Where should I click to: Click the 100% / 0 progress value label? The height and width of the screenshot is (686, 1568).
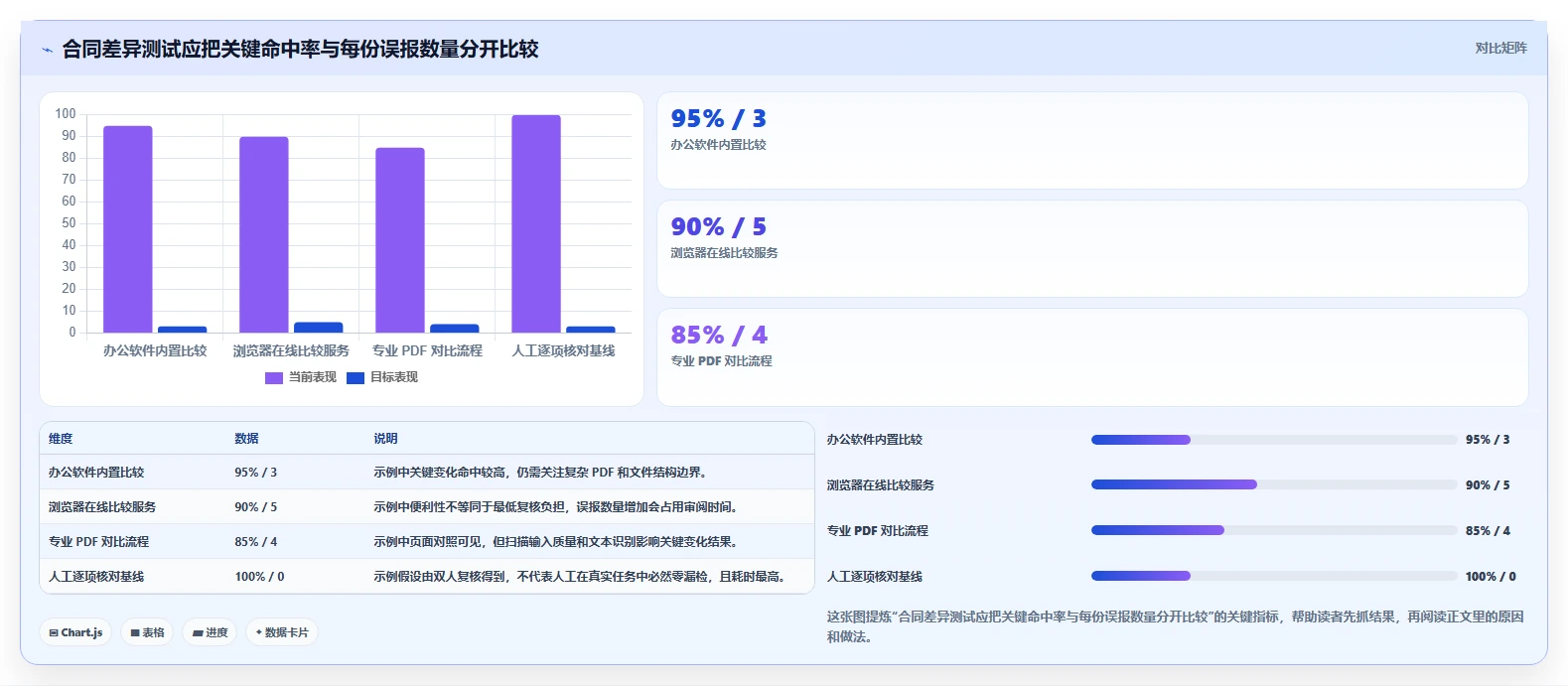pyautogui.click(x=1491, y=577)
